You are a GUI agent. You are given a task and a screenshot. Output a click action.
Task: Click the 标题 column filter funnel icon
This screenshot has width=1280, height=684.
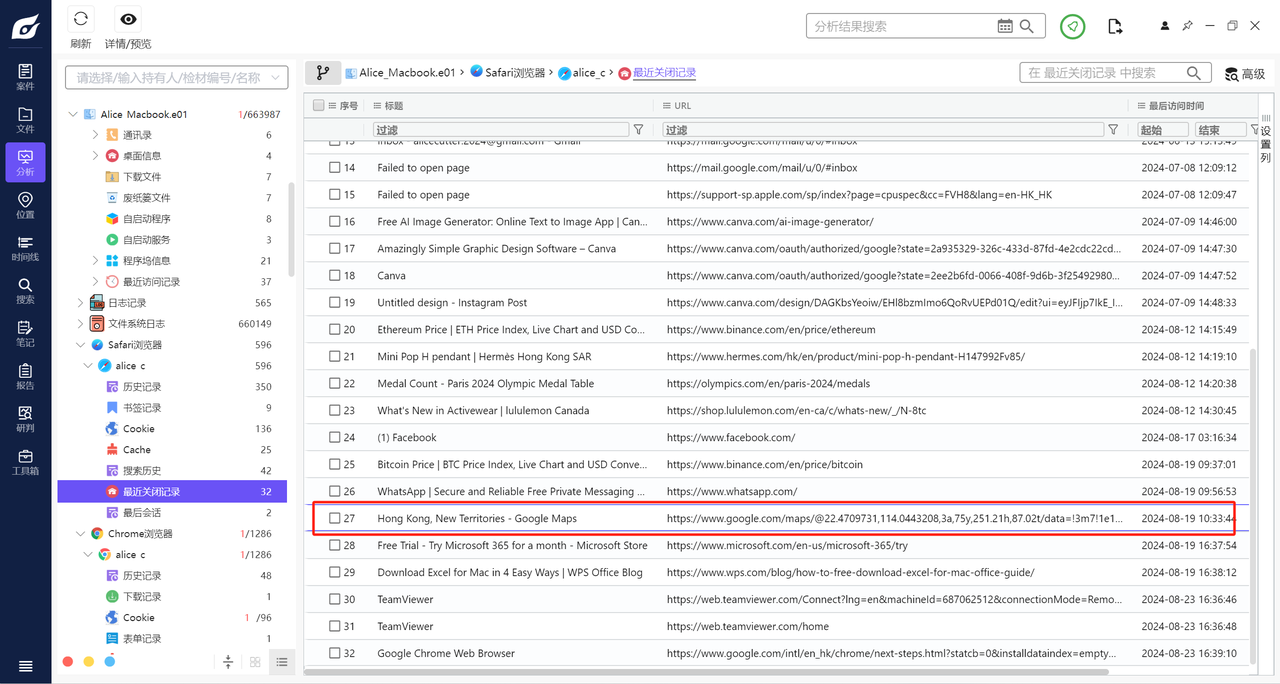(x=638, y=130)
